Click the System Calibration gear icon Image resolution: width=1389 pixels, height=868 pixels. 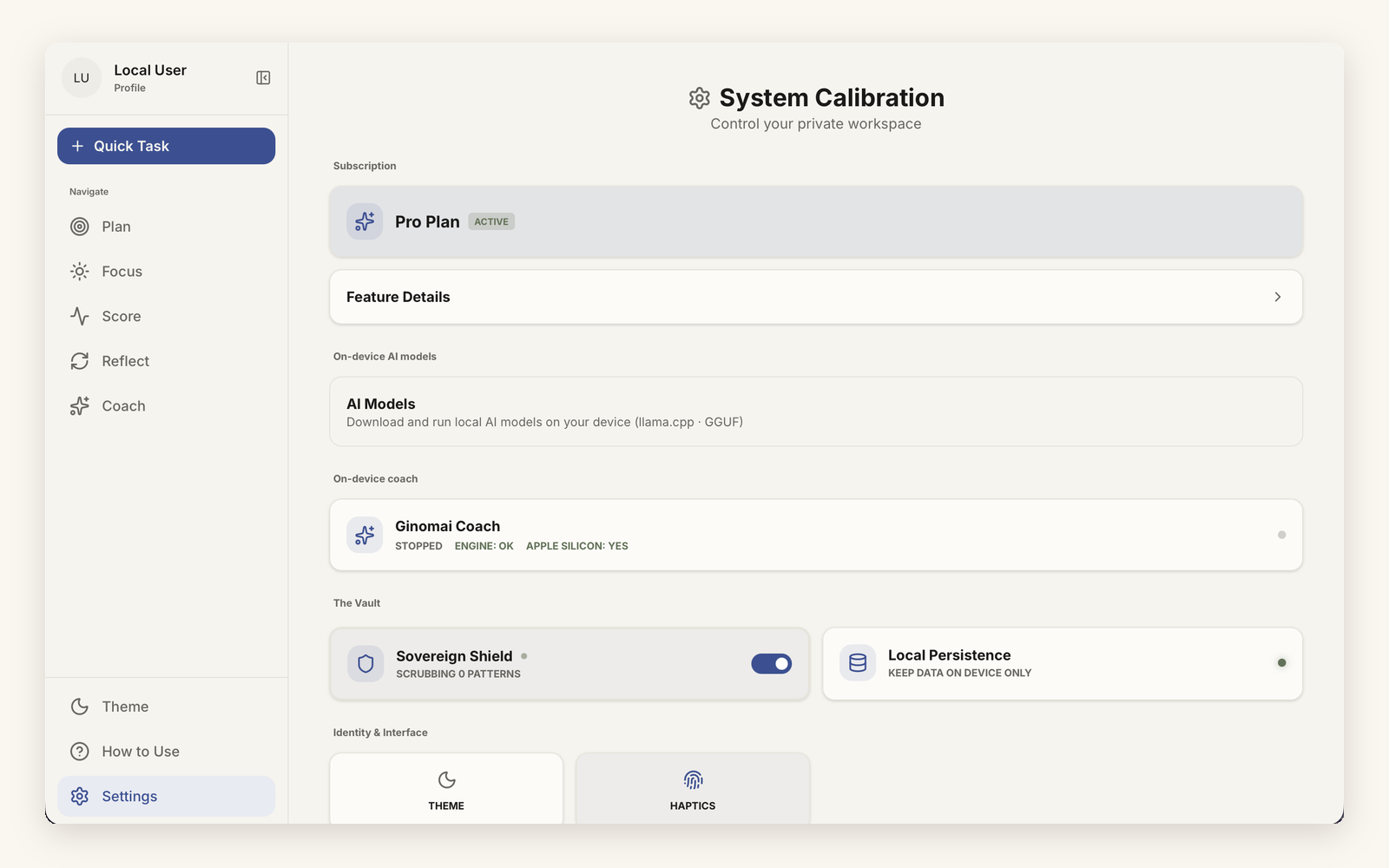[x=700, y=98]
